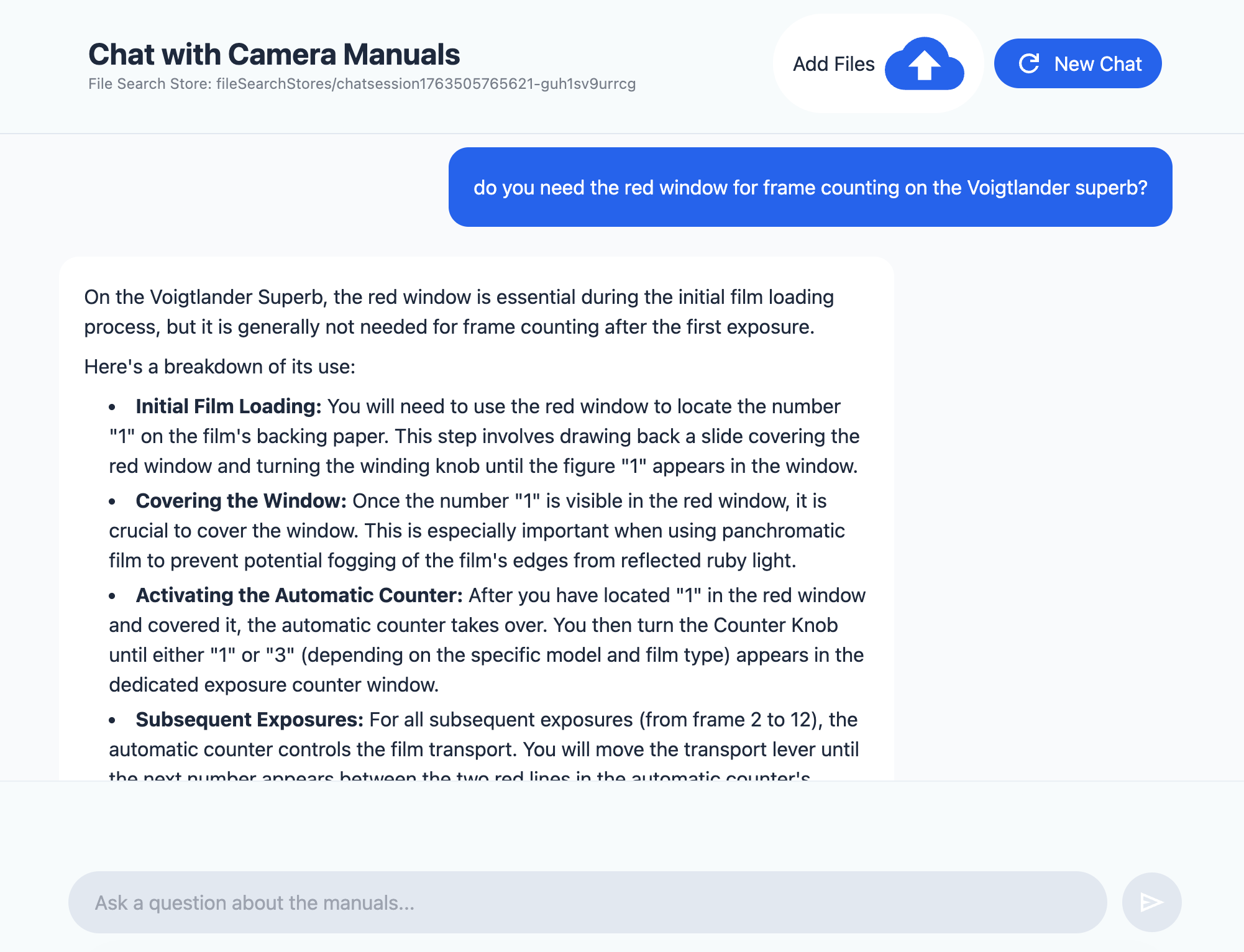This screenshot has height=952, width=1244.
Task: Click the cloud upload icon
Action: click(x=924, y=64)
